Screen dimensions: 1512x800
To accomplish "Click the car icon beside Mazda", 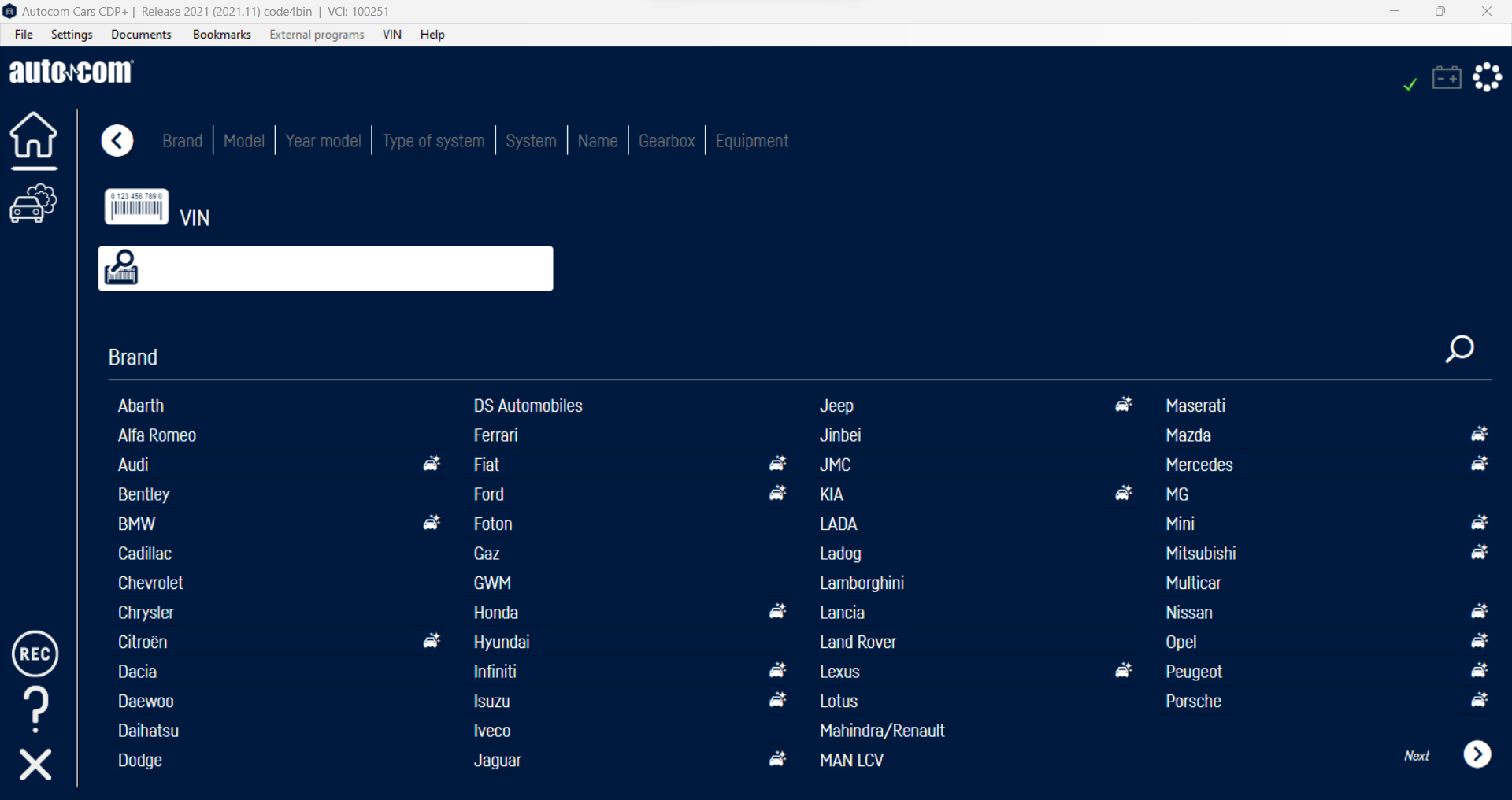I will pos(1480,435).
